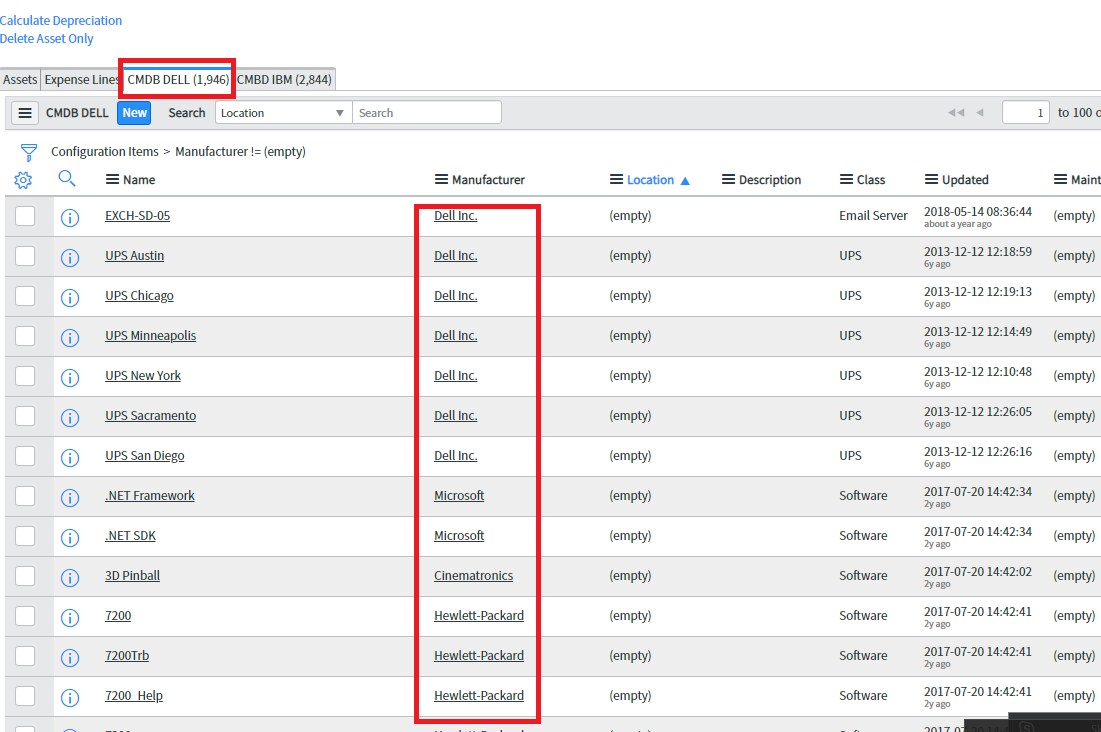Open Microsoft manufacturer for .NET SDK

coord(459,536)
